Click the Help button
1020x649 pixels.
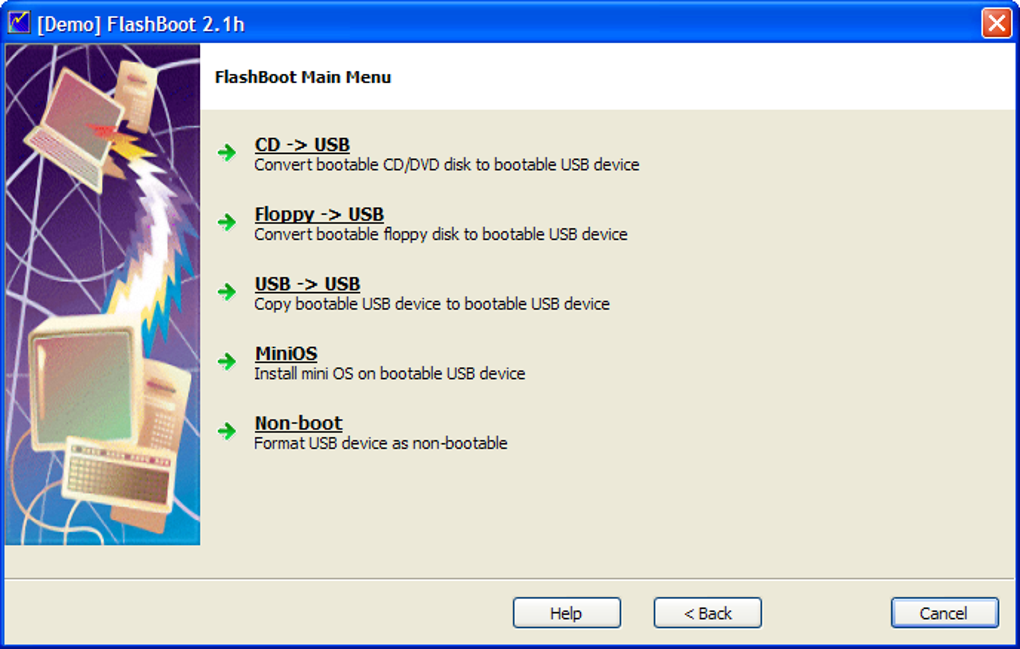coord(567,613)
